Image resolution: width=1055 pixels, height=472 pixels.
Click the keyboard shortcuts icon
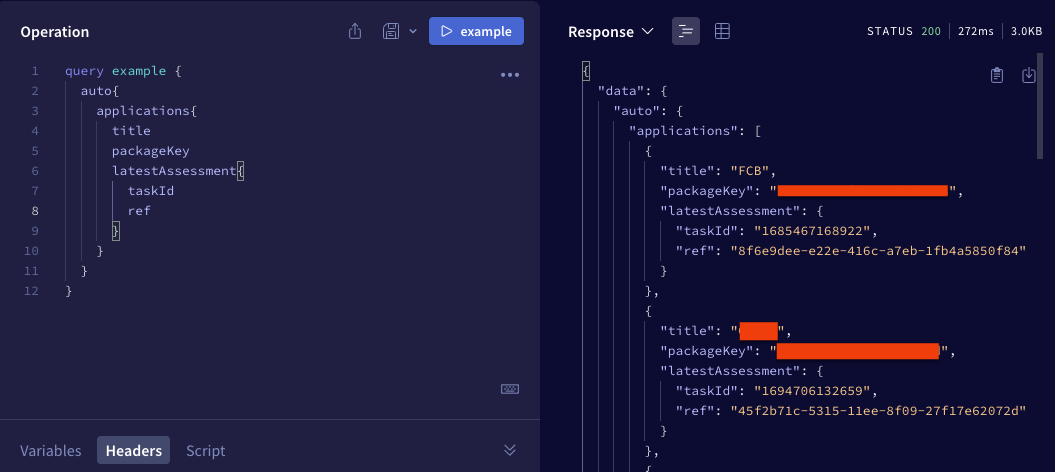tap(509, 389)
